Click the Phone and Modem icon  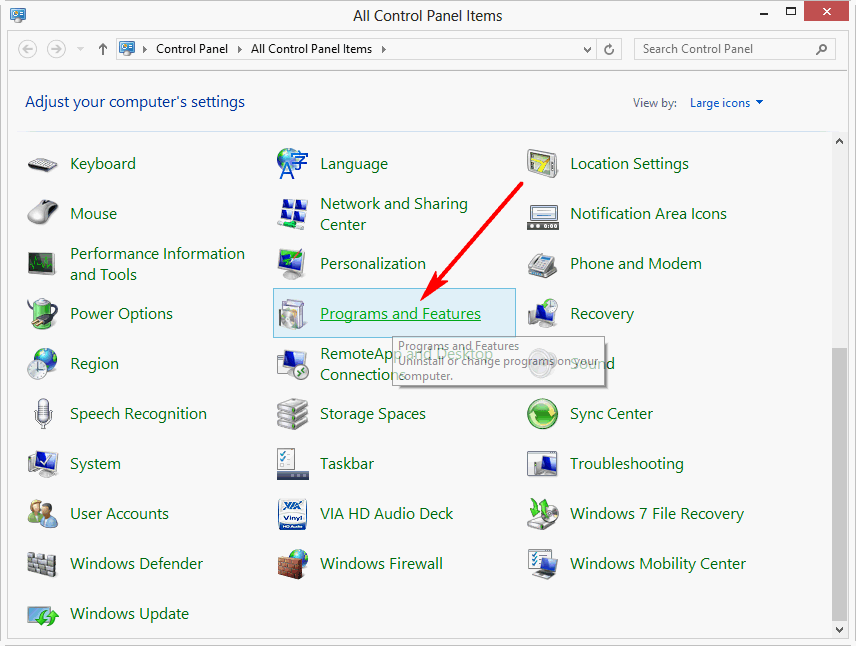[x=543, y=264]
